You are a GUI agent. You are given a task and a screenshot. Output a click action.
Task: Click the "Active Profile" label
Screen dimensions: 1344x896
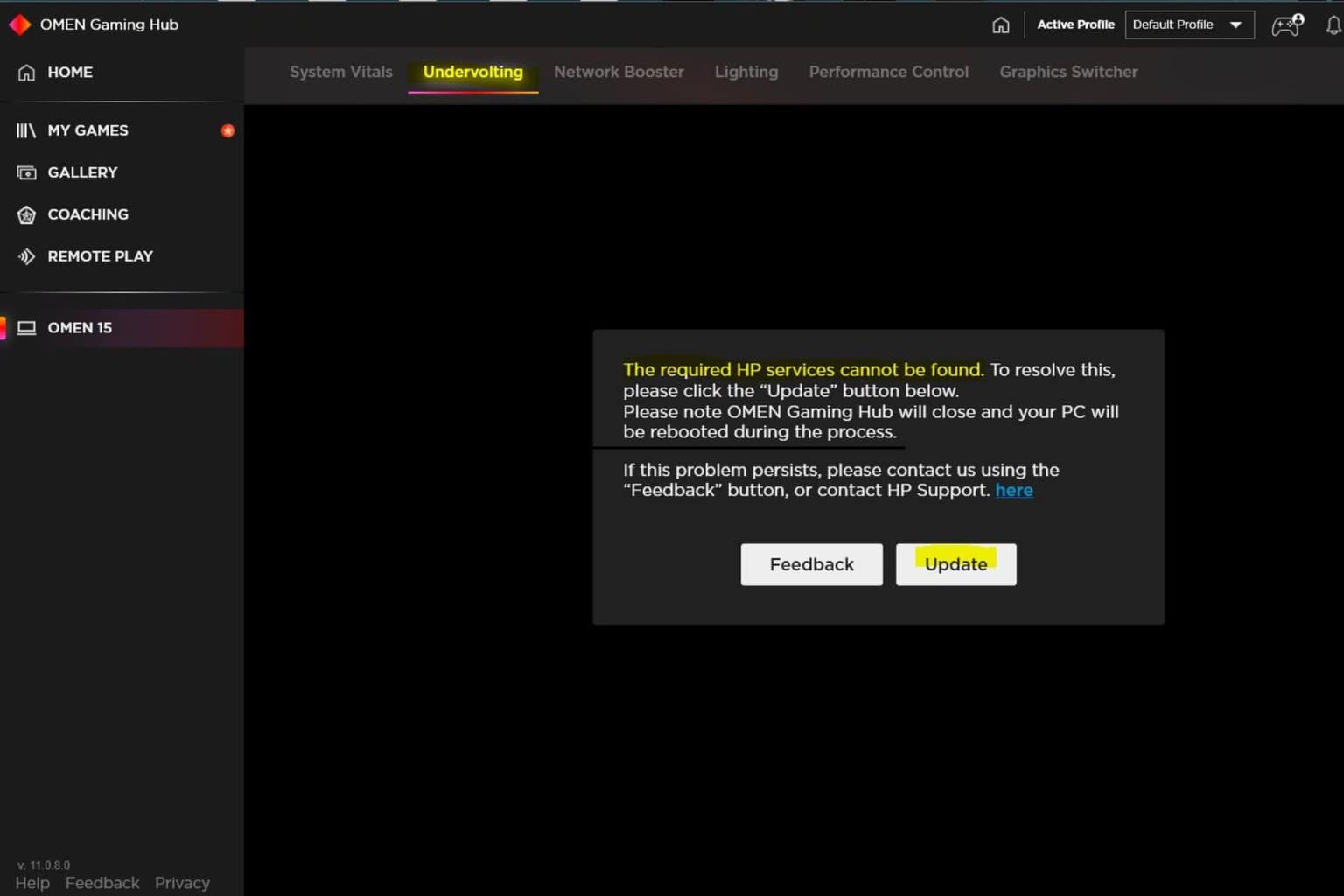[x=1075, y=24]
